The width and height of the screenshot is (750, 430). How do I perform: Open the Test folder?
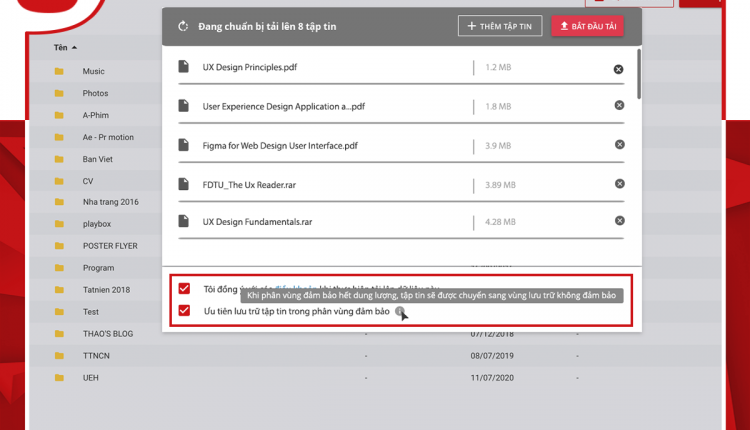[91, 312]
